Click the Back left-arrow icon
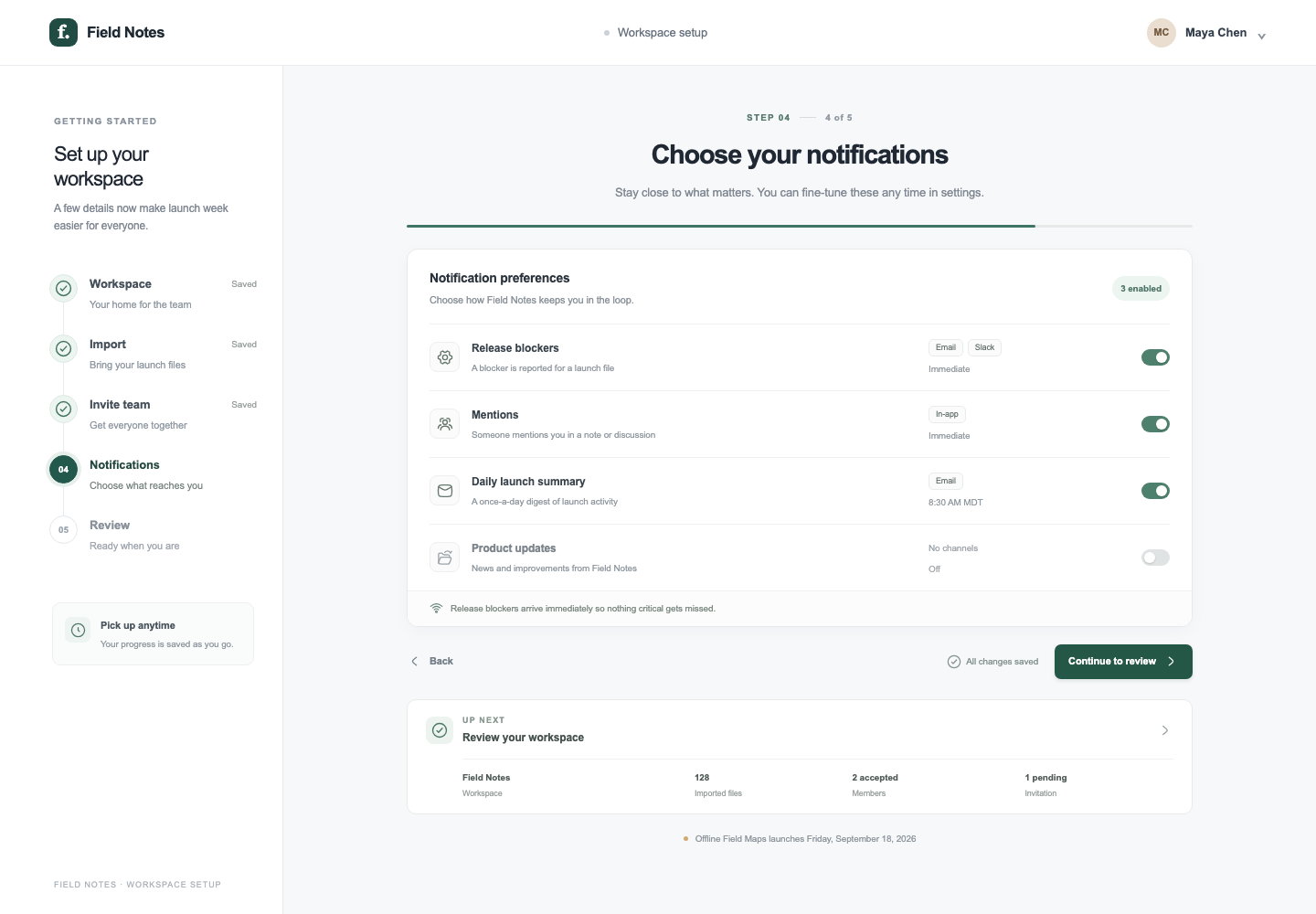 tap(415, 661)
